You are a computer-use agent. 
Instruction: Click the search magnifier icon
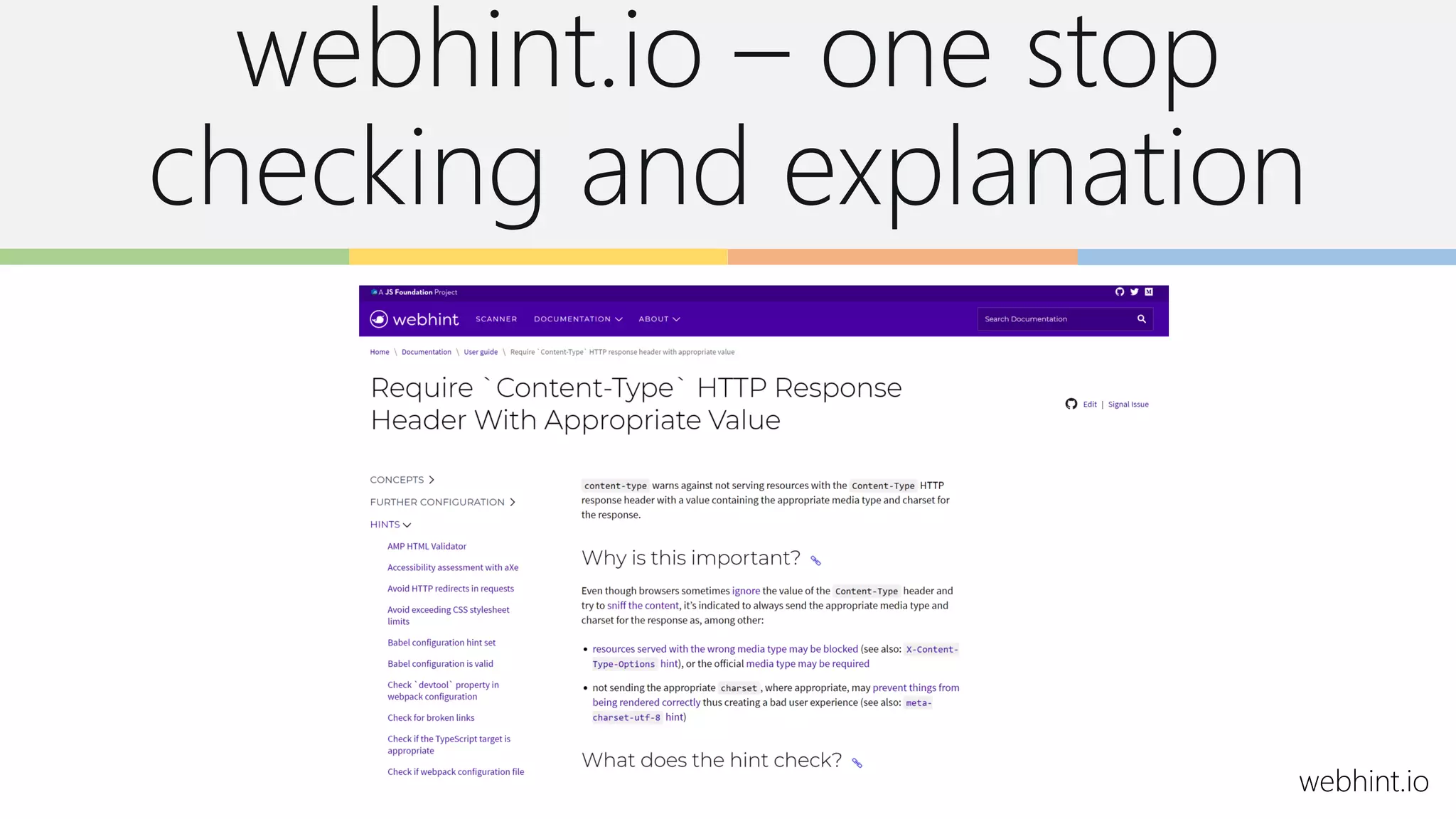(x=1142, y=319)
